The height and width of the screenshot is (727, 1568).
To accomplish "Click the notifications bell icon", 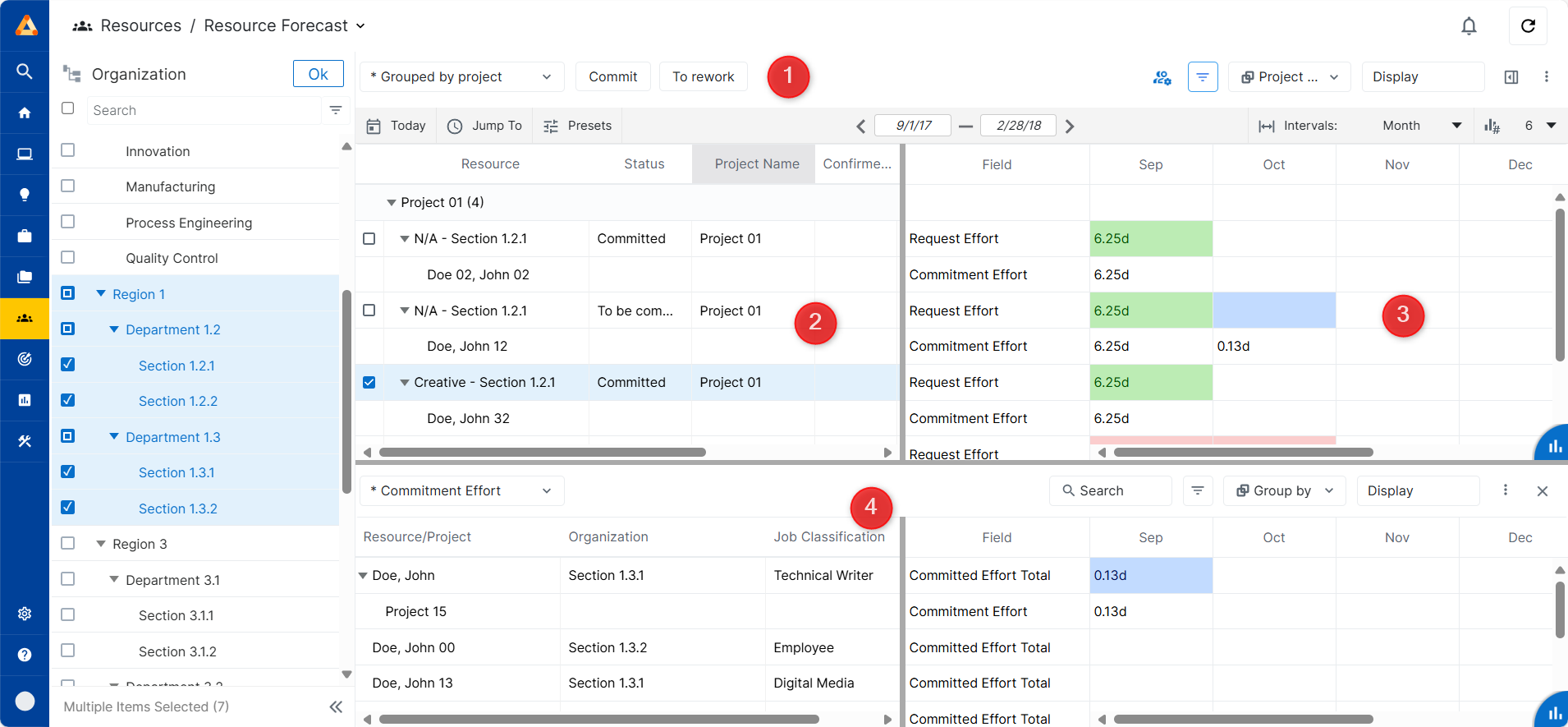I will (1469, 26).
